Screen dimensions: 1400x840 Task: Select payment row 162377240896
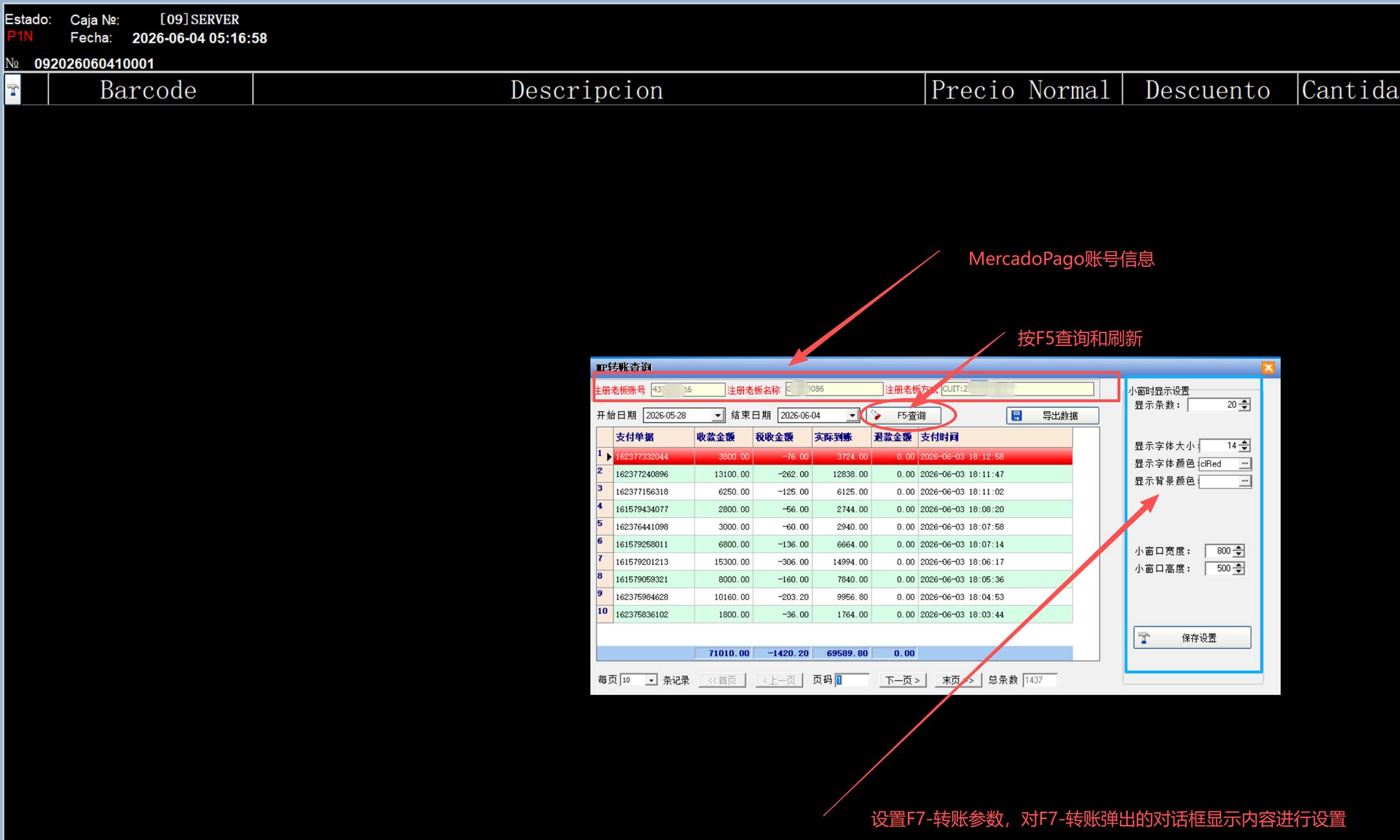tap(843, 474)
